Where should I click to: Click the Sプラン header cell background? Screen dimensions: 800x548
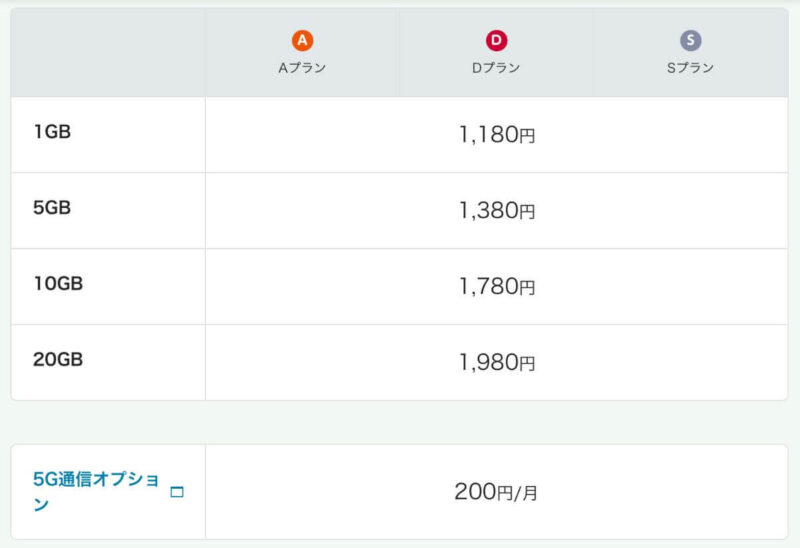690,53
